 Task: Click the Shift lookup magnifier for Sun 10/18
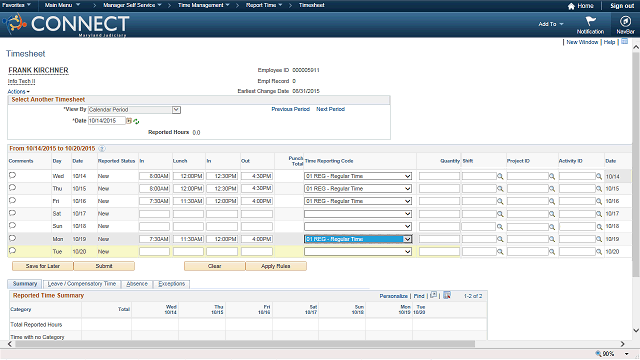(500, 227)
